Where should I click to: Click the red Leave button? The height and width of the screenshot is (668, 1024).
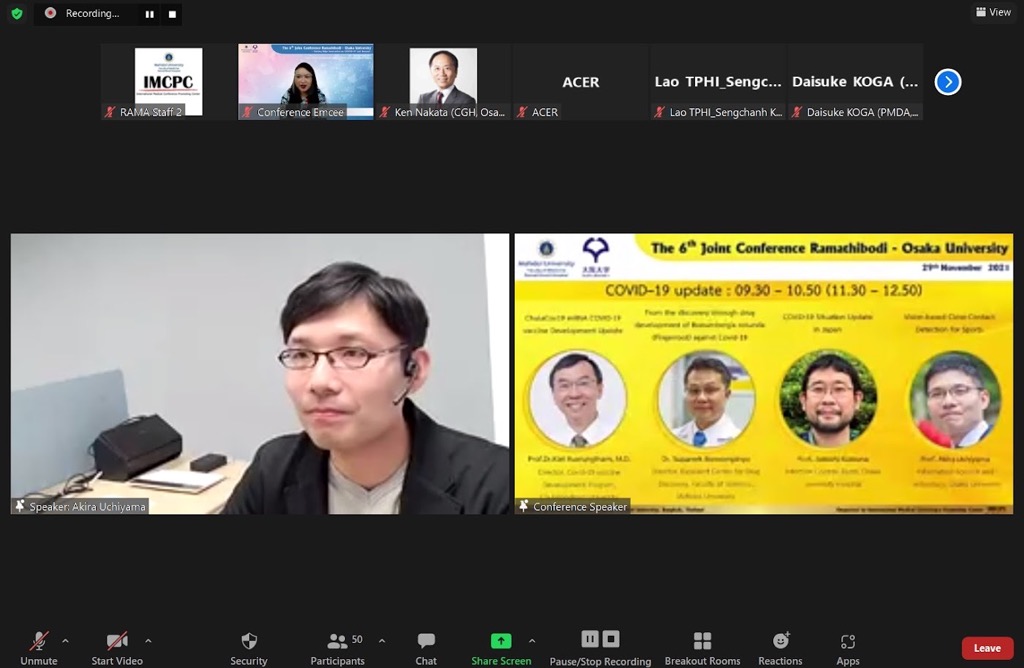click(987, 648)
